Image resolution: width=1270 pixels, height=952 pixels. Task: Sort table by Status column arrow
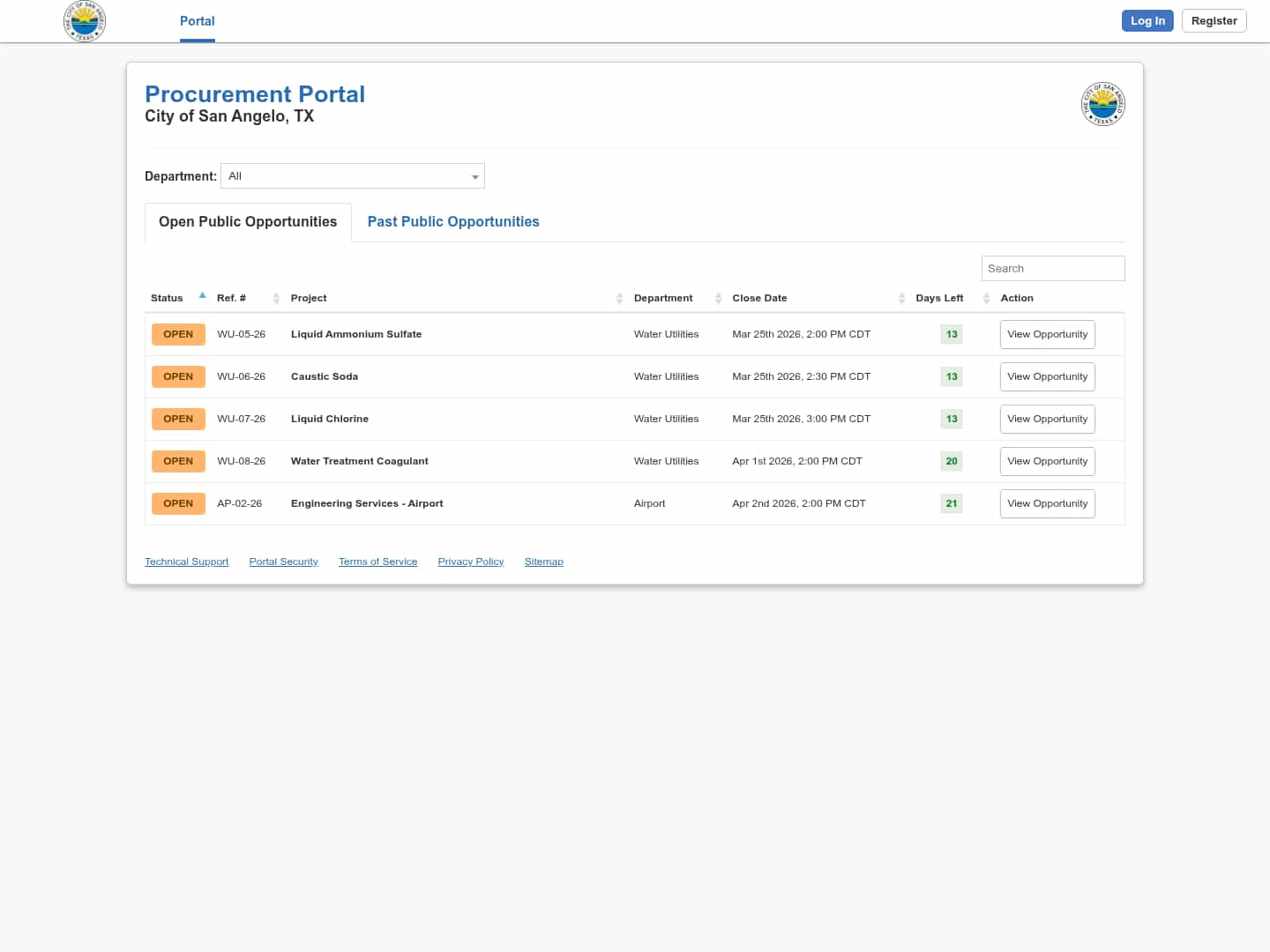tap(202, 296)
